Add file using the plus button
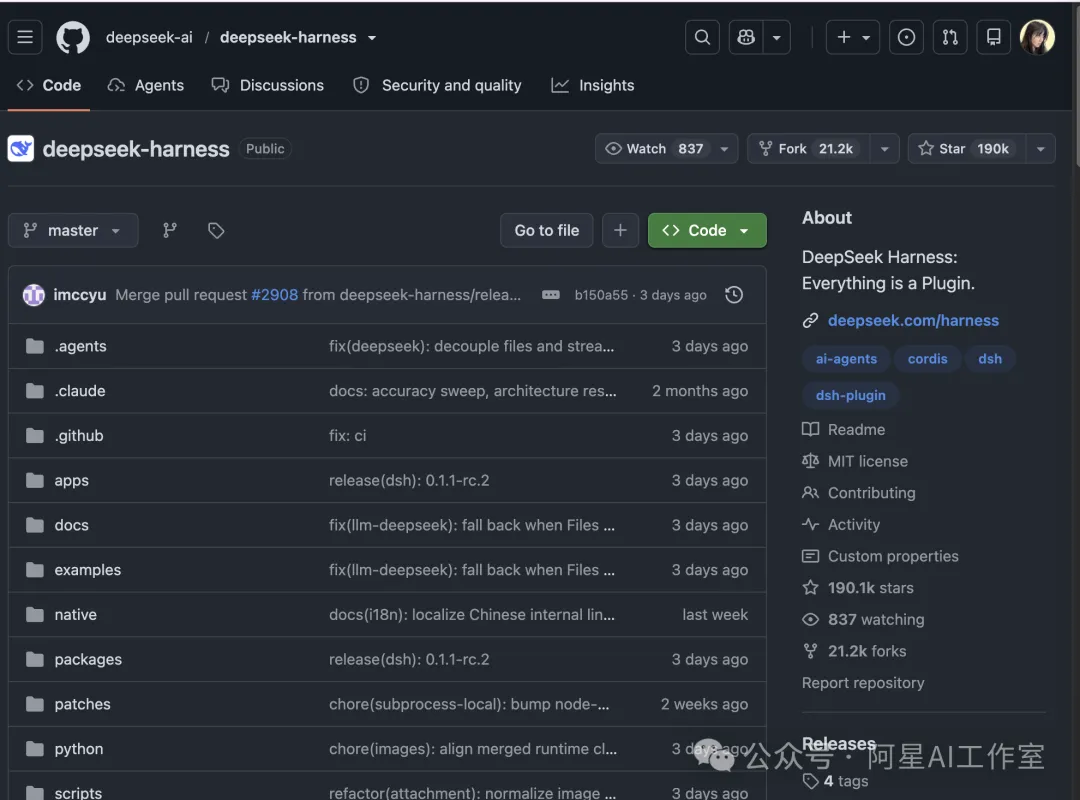The image size is (1080, 800). click(x=620, y=230)
